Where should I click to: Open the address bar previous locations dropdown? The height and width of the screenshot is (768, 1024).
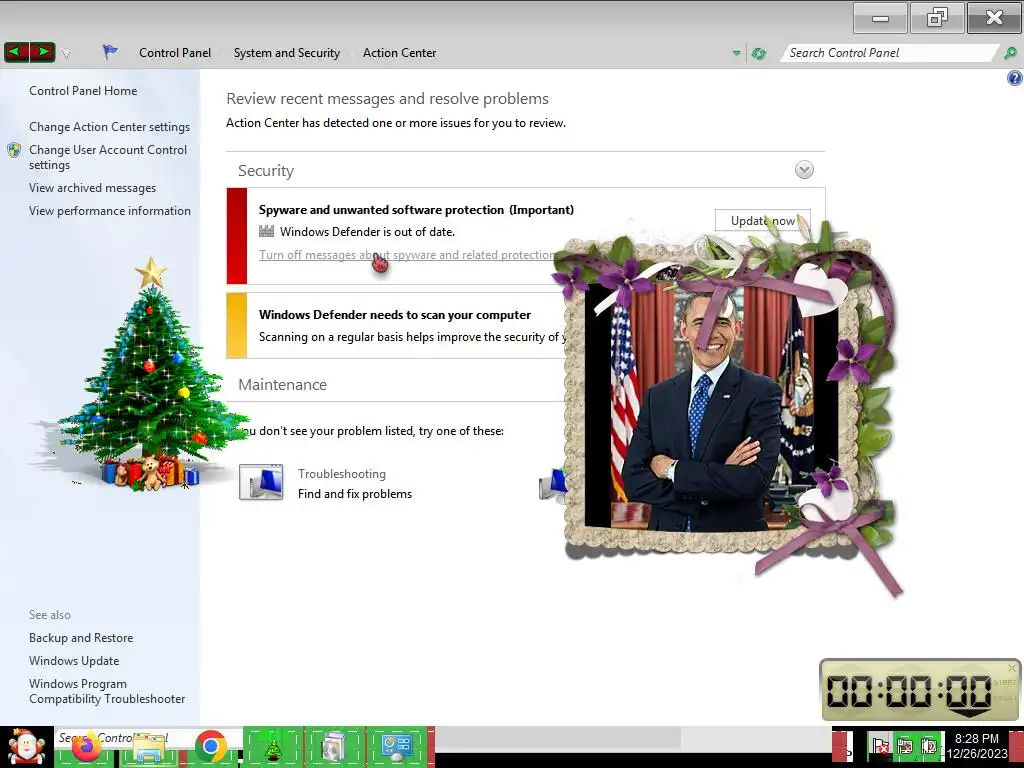[x=737, y=54]
